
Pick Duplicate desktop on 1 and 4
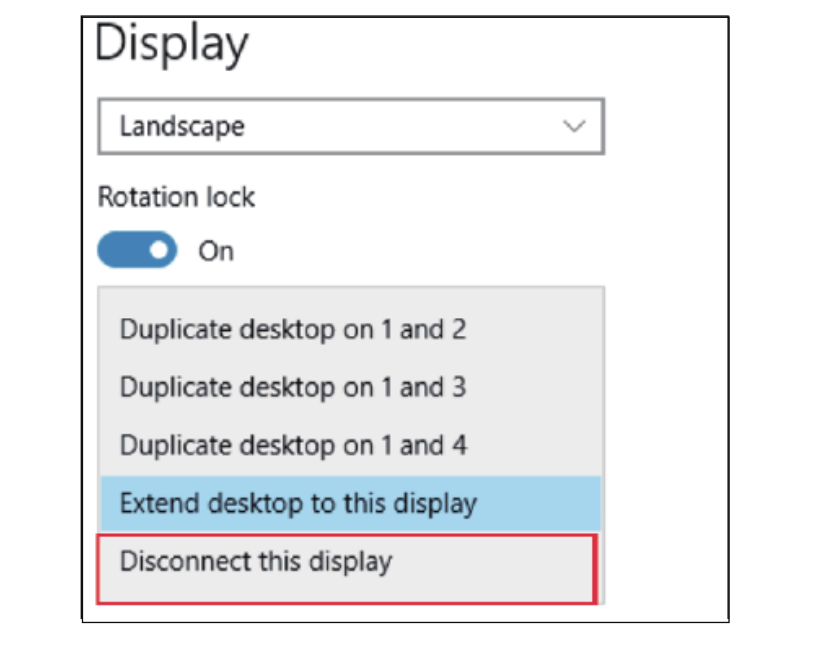point(292,444)
